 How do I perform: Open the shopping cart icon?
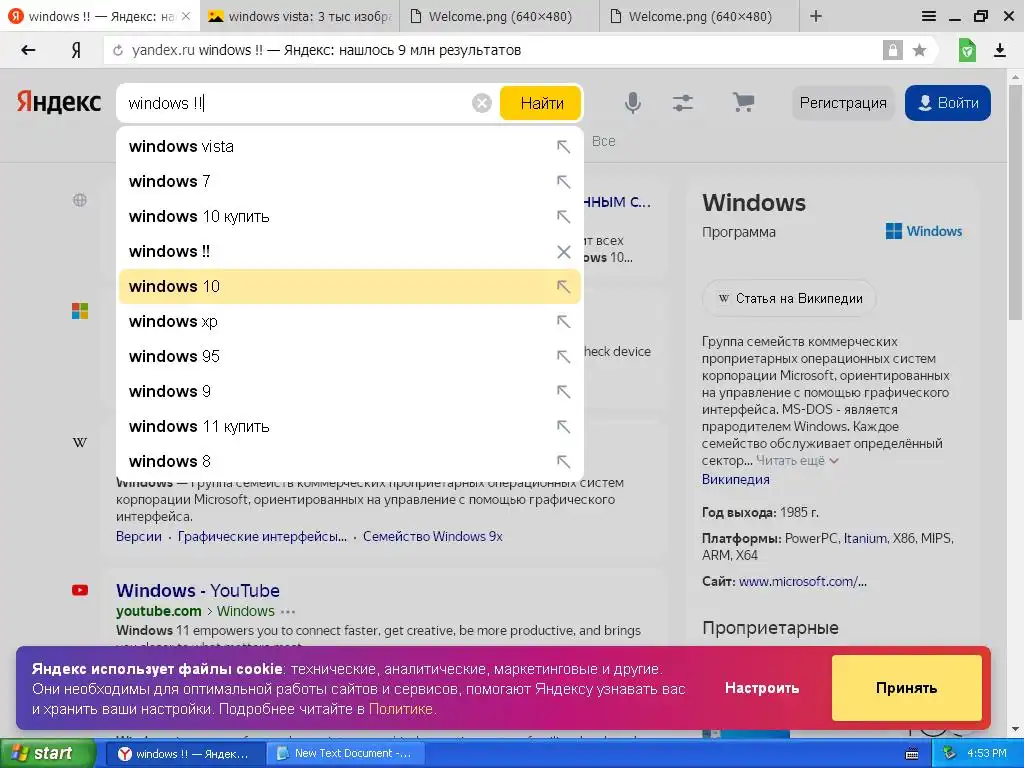pyautogui.click(x=743, y=102)
